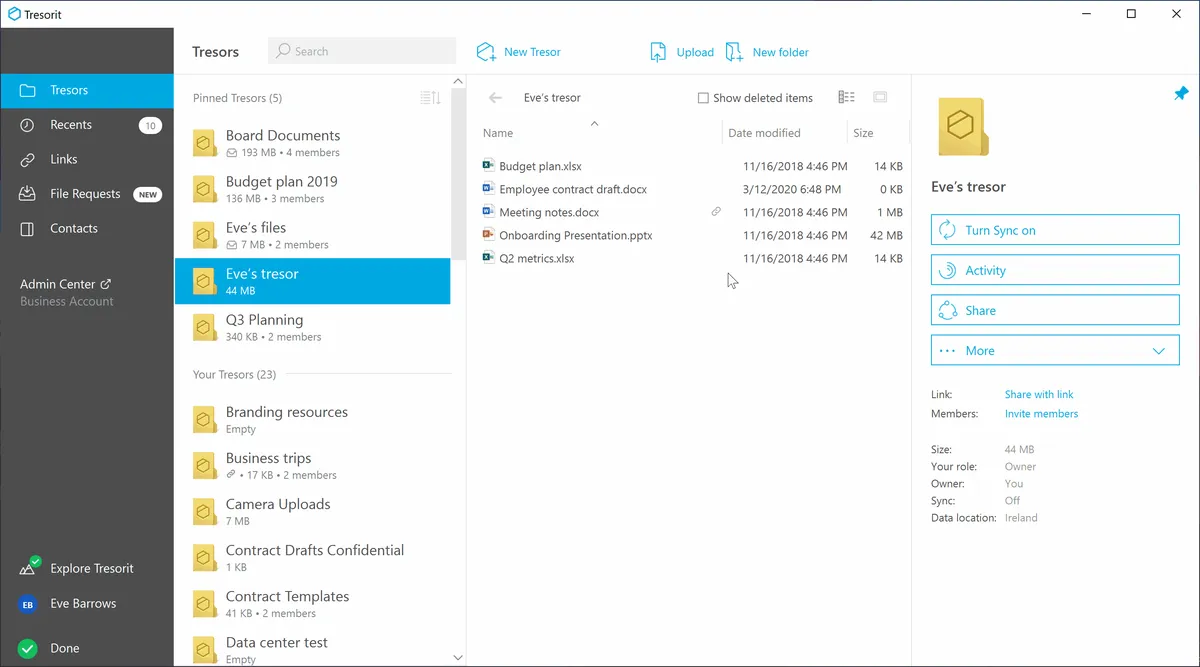Switch to the list view layout icon
Screen dimensions: 1200x667
pos(846,97)
